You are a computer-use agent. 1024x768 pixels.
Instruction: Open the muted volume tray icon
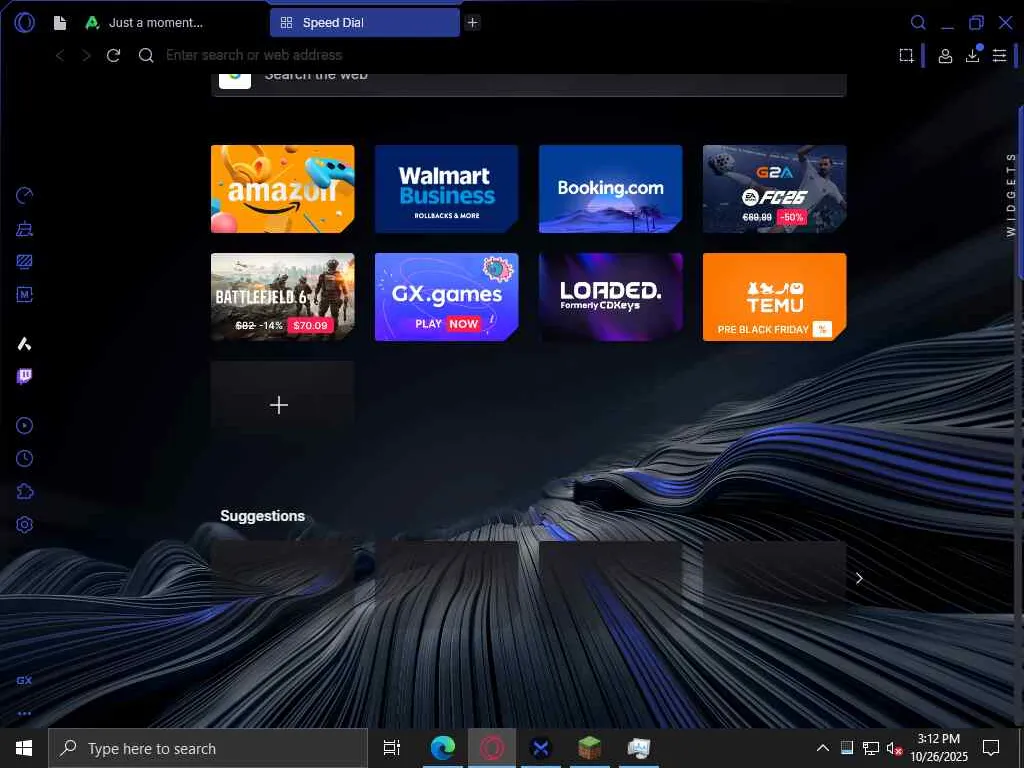pyautogui.click(x=894, y=748)
